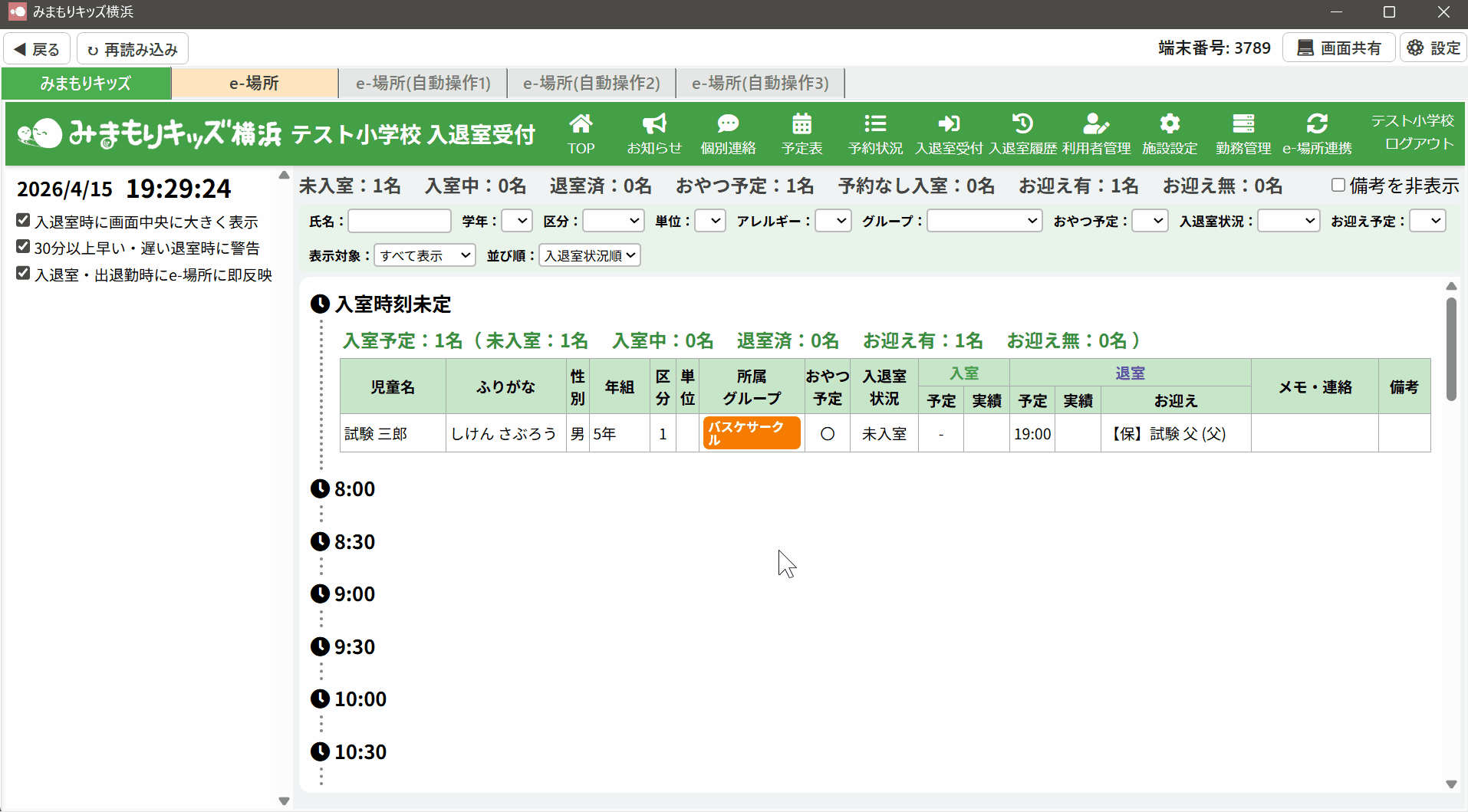Click the ログアウト link
1468x812 pixels.
[x=1419, y=144]
